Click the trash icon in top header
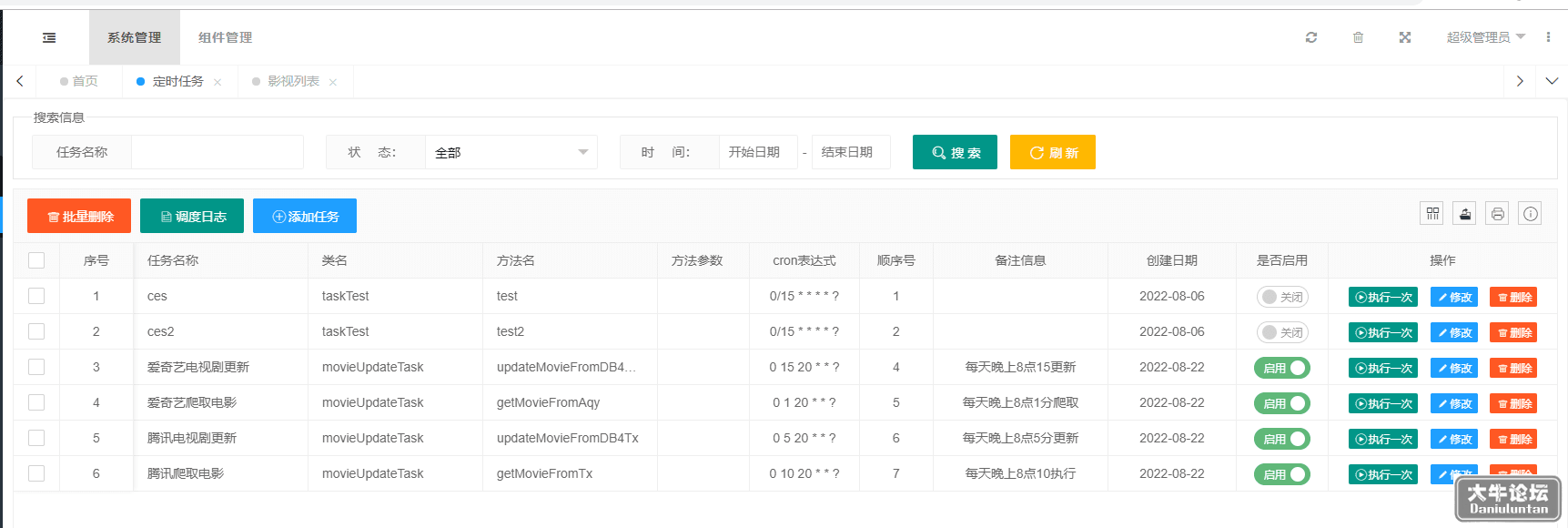 pos(1358,37)
